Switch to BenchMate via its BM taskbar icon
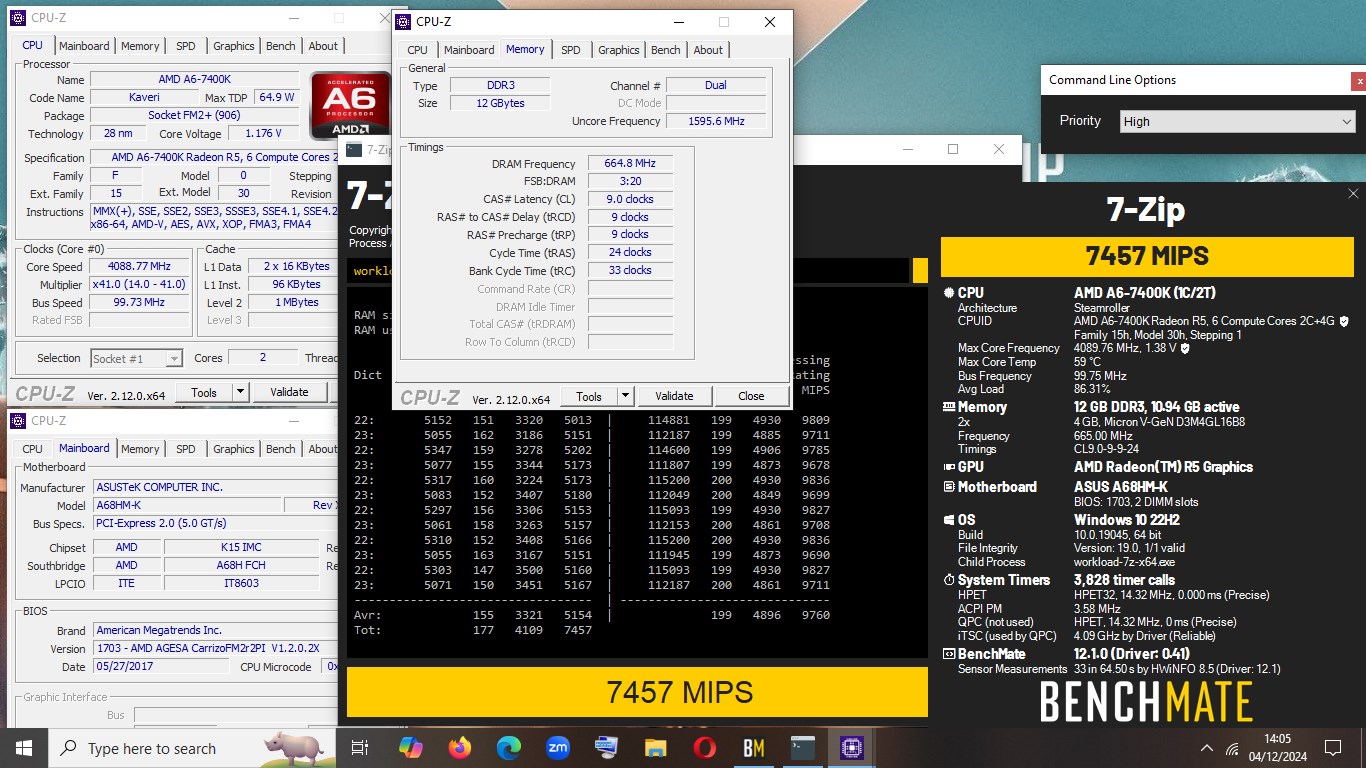1366x768 pixels. [x=753, y=747]
